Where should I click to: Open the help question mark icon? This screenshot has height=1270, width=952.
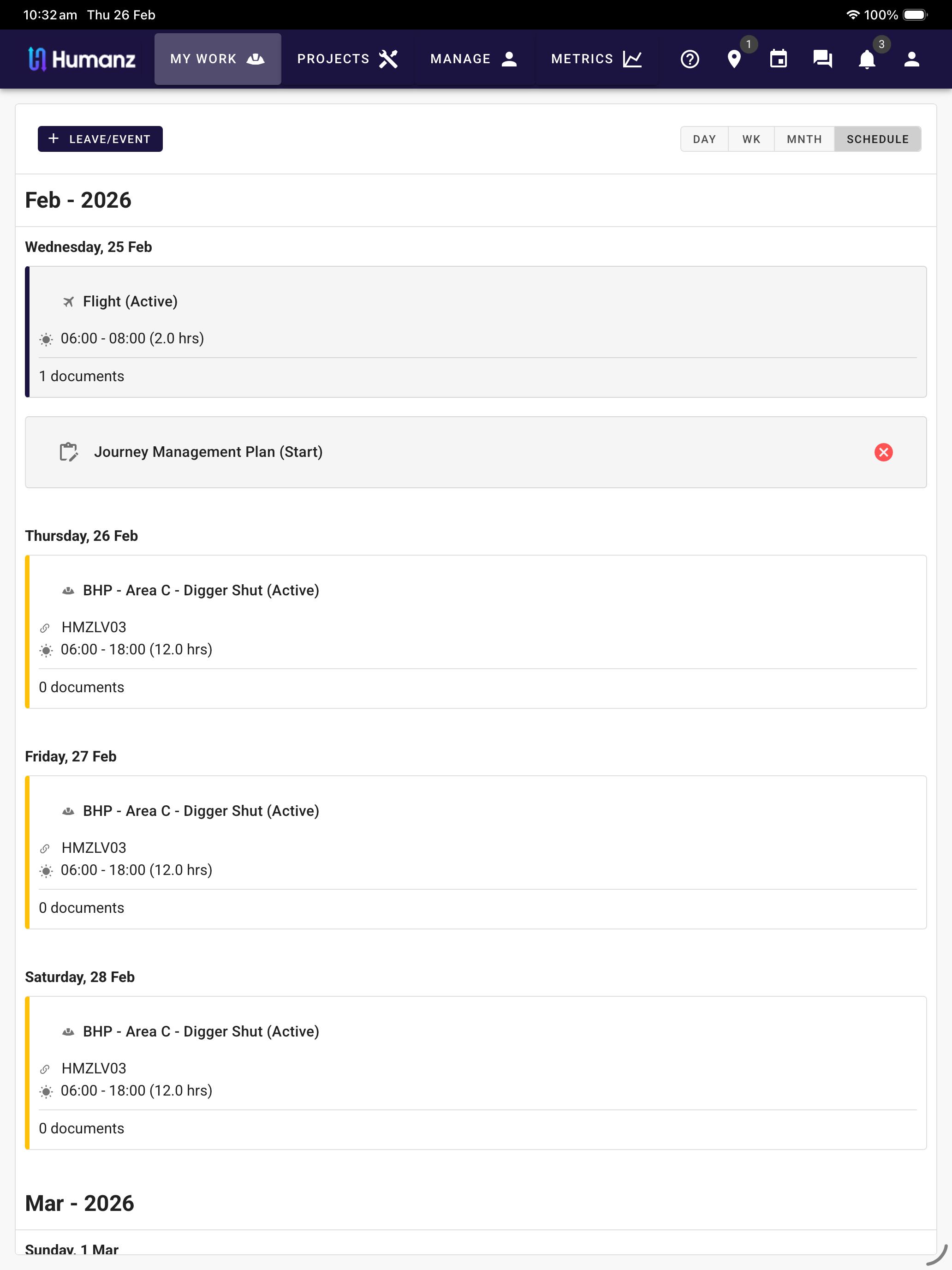[x=690, y=59]
